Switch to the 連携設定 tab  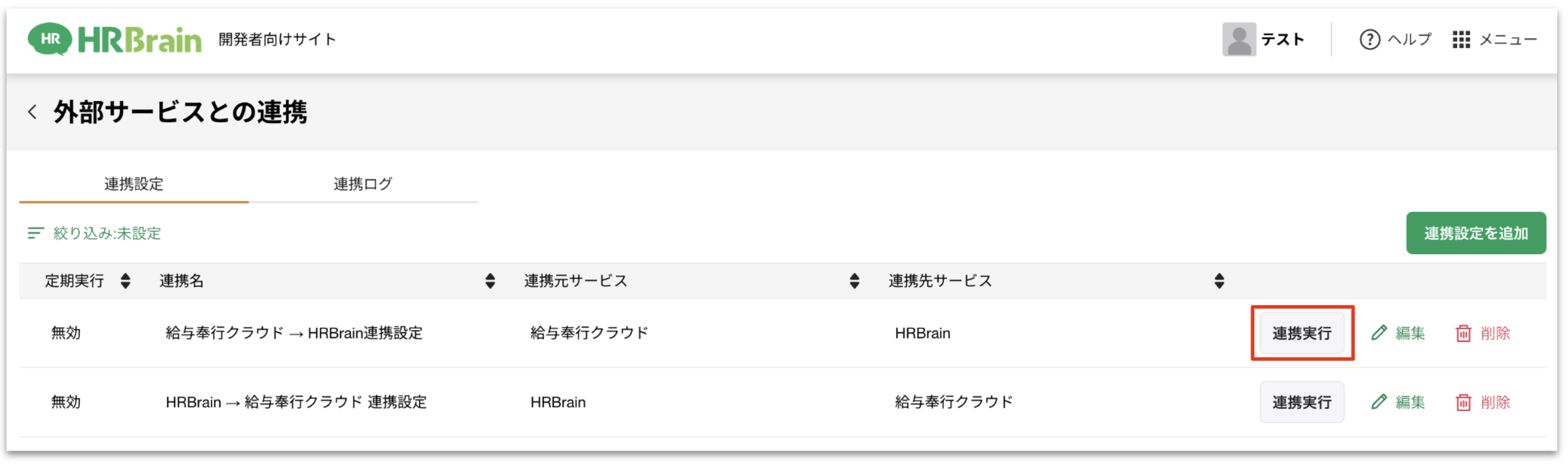[134, 184]
